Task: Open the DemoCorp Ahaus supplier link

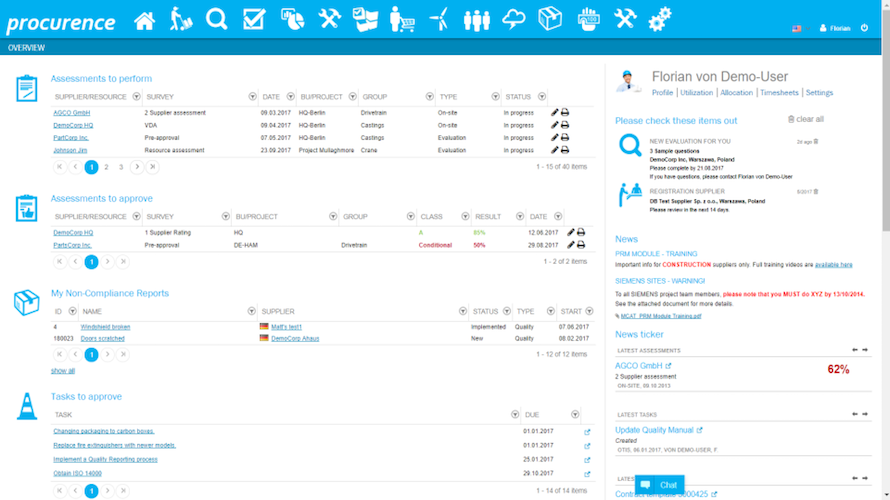Action: click(295, 338)
